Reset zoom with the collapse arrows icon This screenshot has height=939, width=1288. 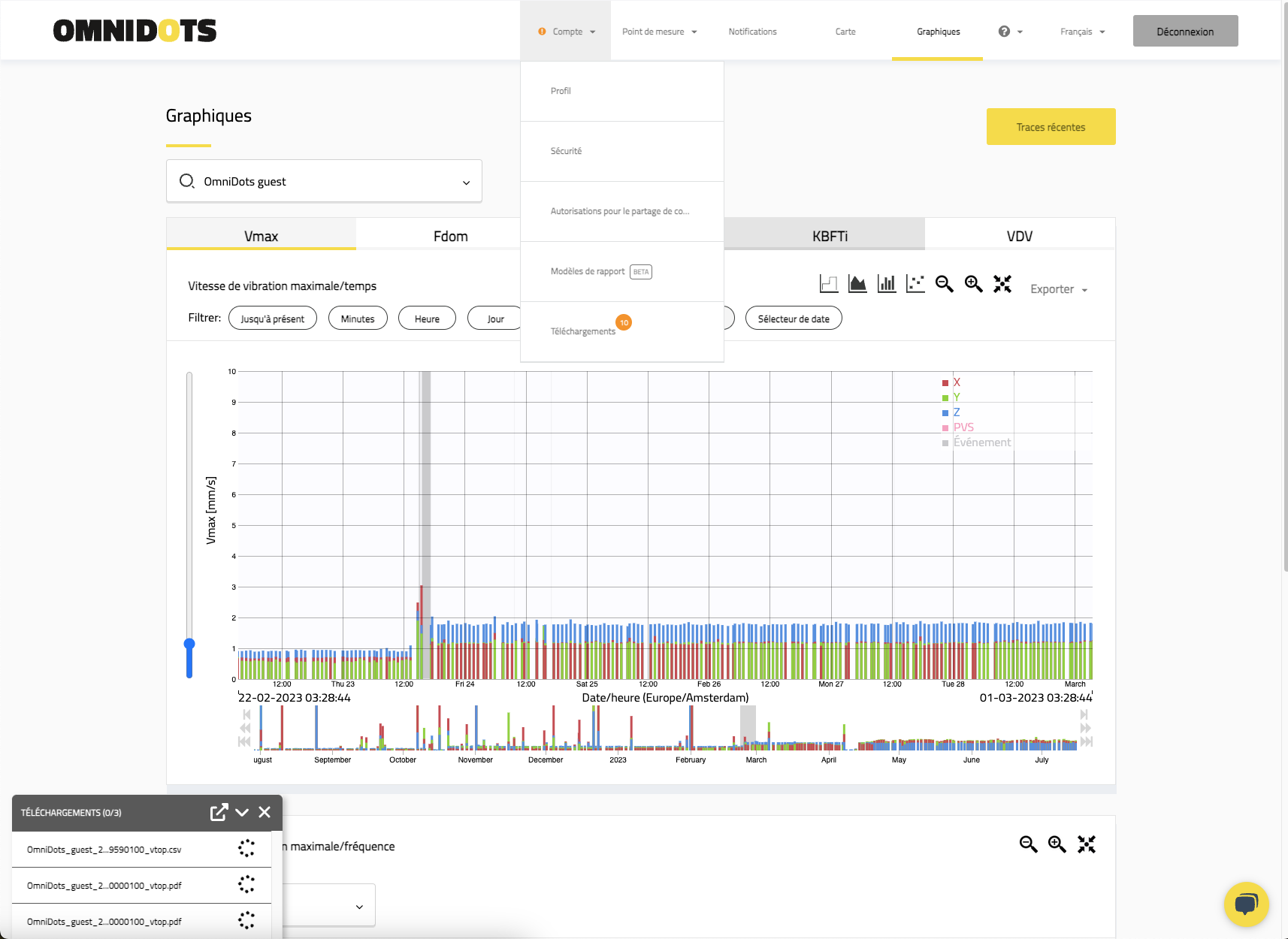point(1002,284)
